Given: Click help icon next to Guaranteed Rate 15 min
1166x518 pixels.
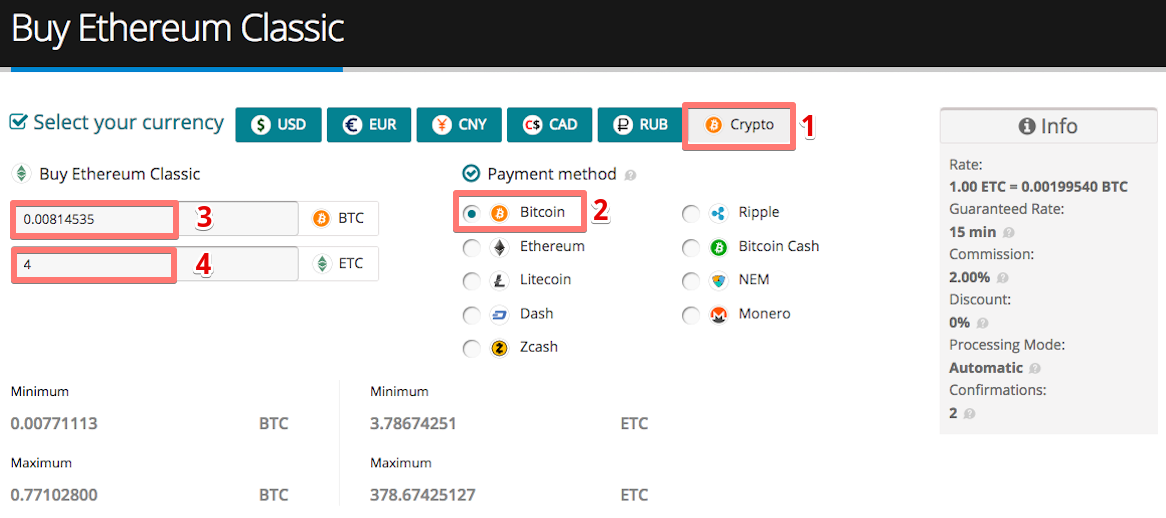Looking at the screenshot, I should click(1008, 233).
